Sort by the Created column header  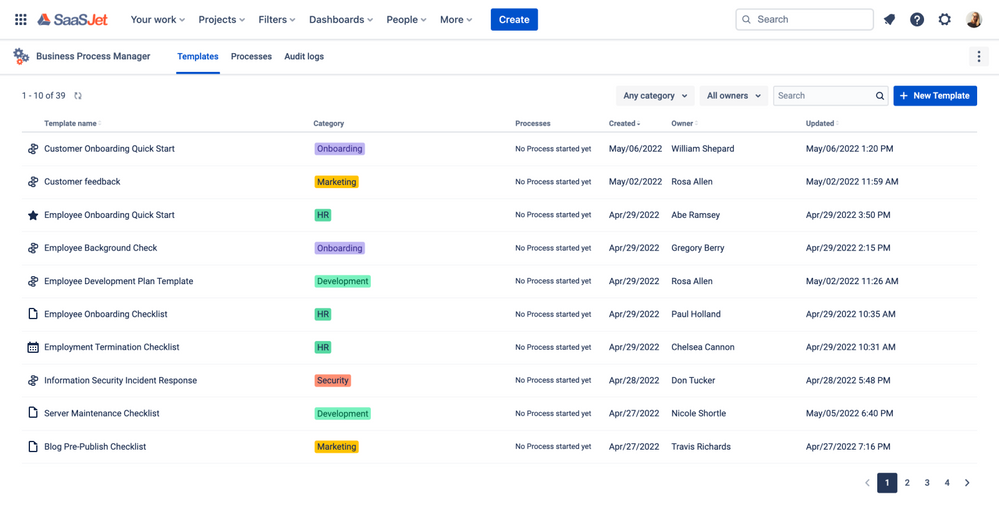pos(624,124)
